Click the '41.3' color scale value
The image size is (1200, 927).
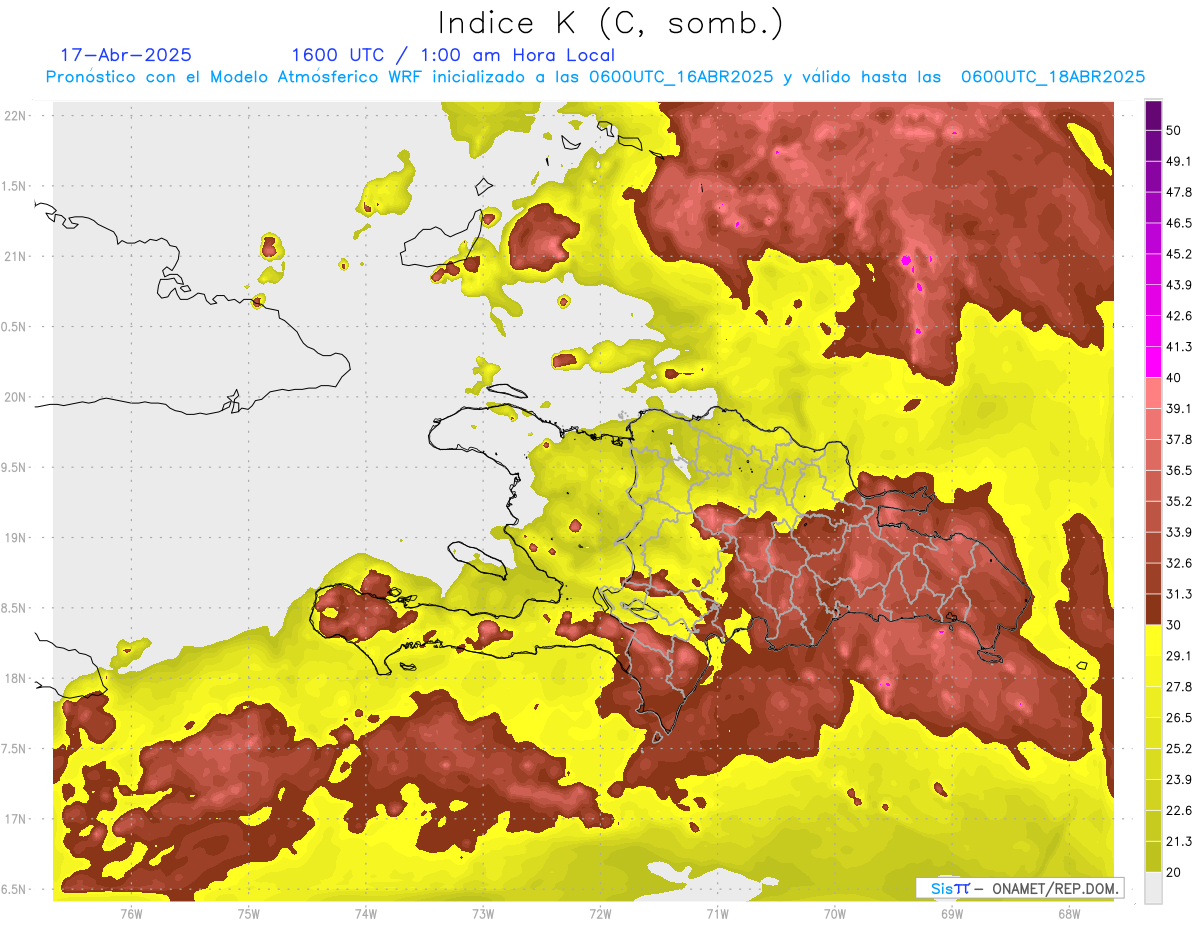[1179, 347]
